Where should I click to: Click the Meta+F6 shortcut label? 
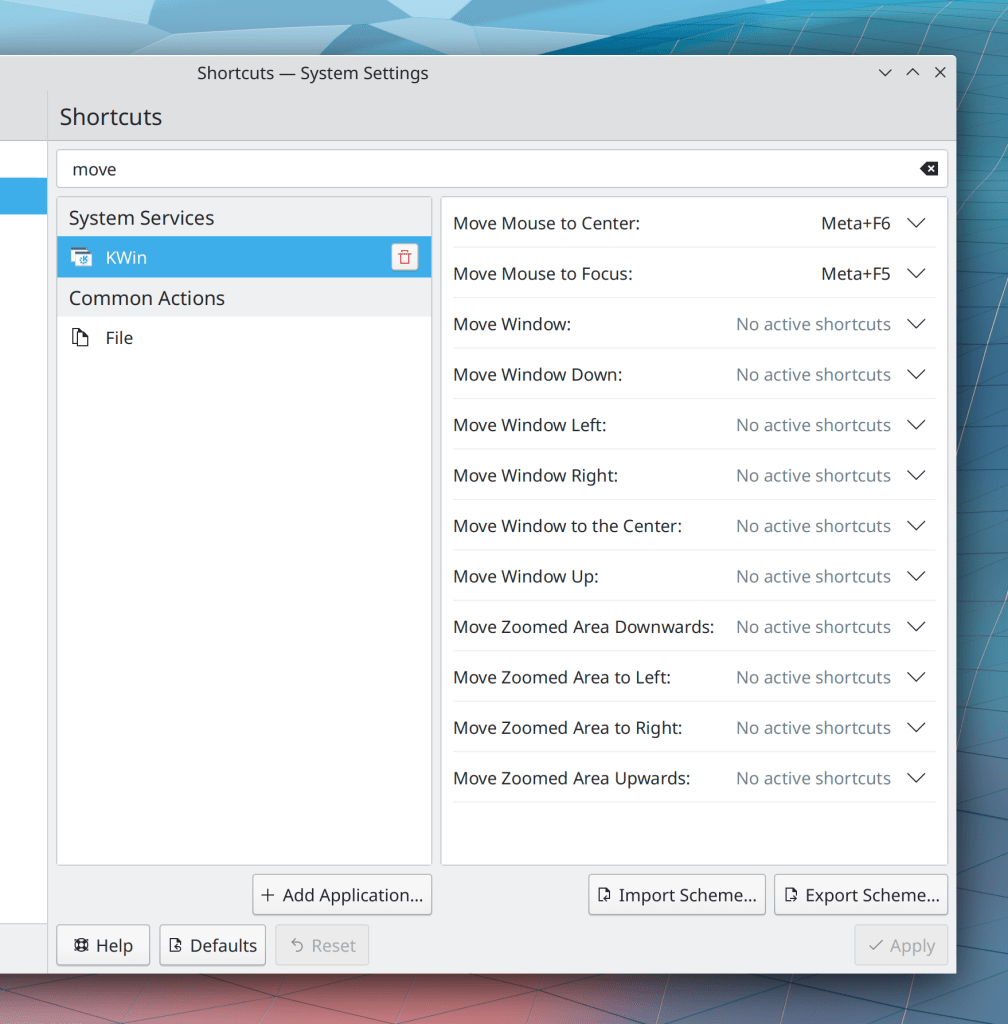[x=855, y=224]
